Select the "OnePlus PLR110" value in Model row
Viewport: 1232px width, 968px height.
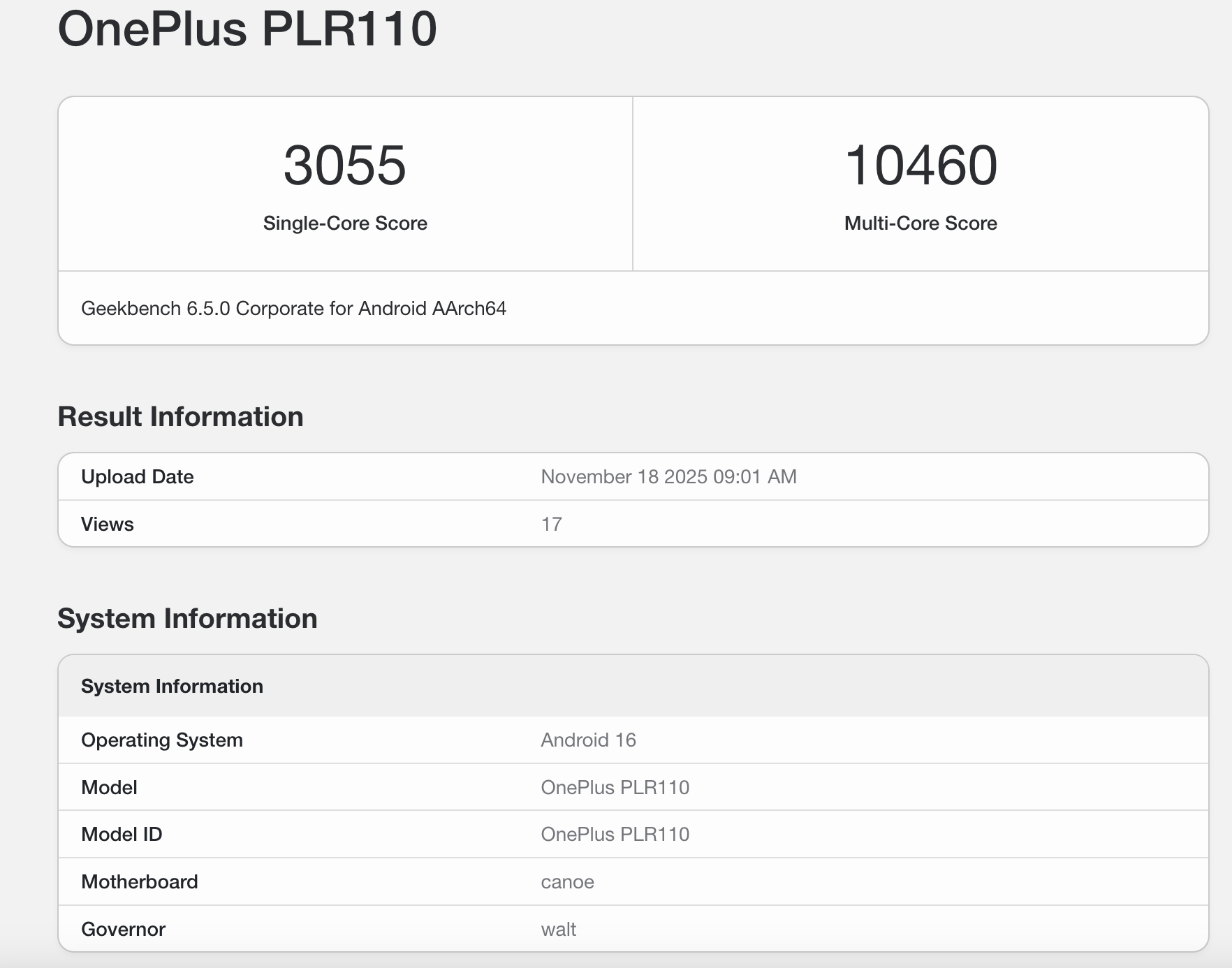click(615, 788)
